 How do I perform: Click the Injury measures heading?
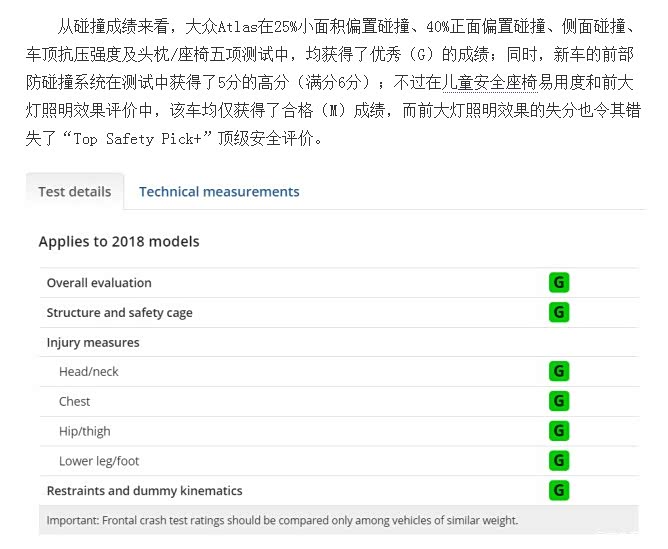tap(93, 343)
